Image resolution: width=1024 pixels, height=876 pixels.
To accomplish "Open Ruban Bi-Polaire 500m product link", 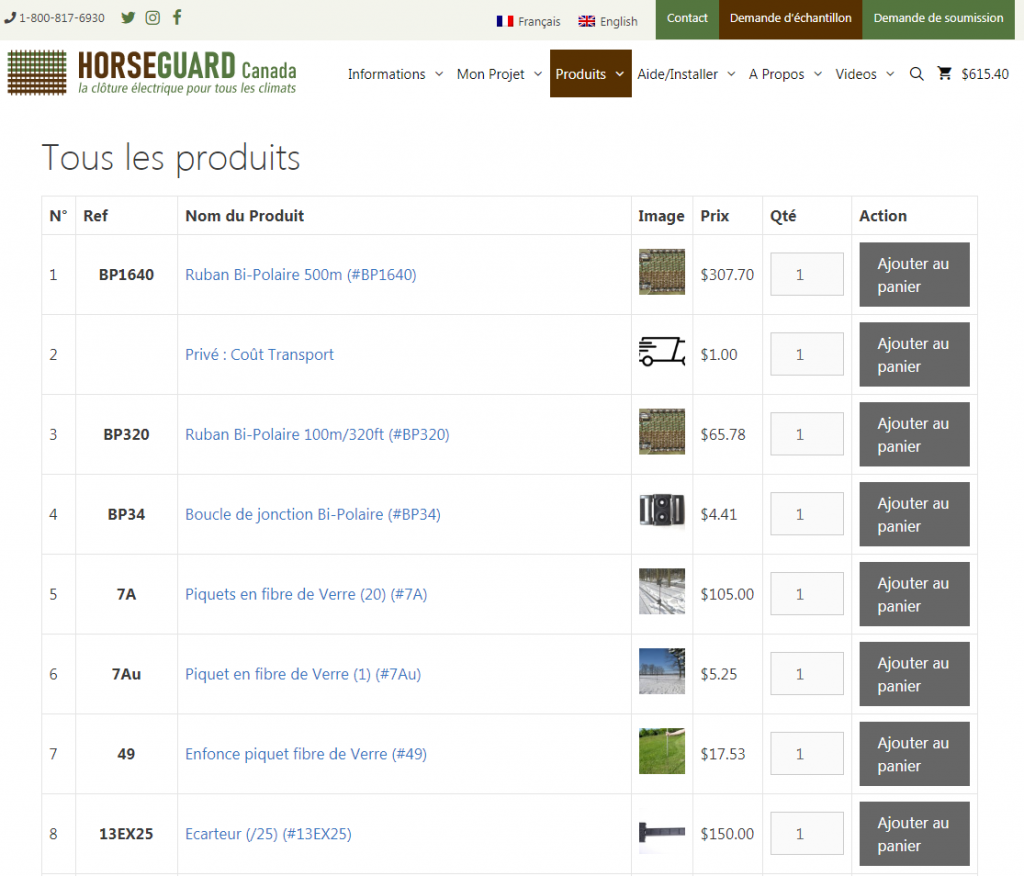I will coord(300,274).
